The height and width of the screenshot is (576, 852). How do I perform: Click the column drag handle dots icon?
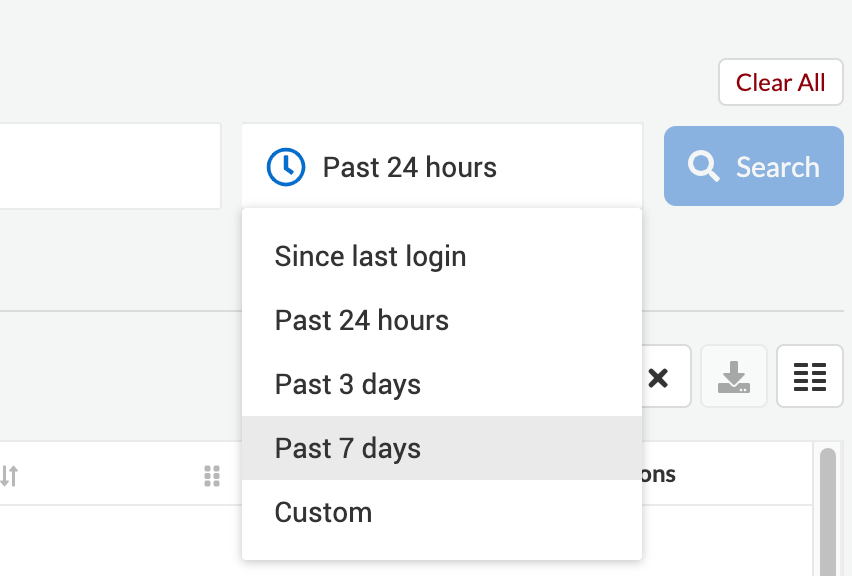(211, 476)
